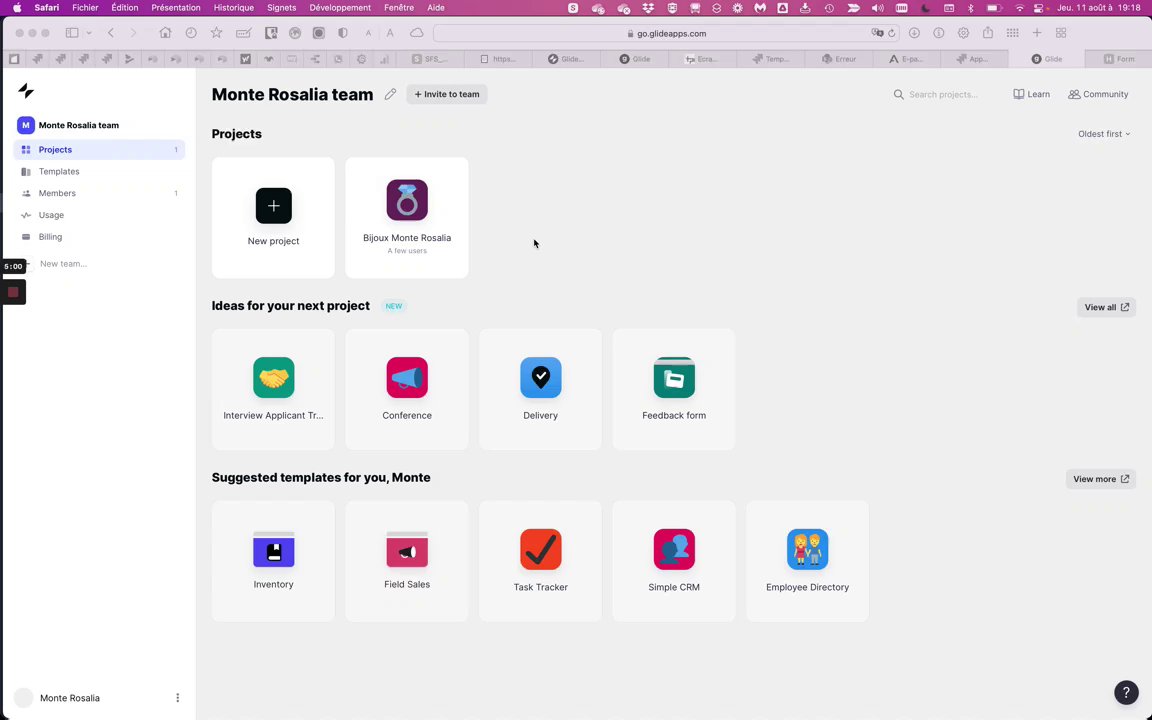
Task: Create a New project
Action: point(273,217)
